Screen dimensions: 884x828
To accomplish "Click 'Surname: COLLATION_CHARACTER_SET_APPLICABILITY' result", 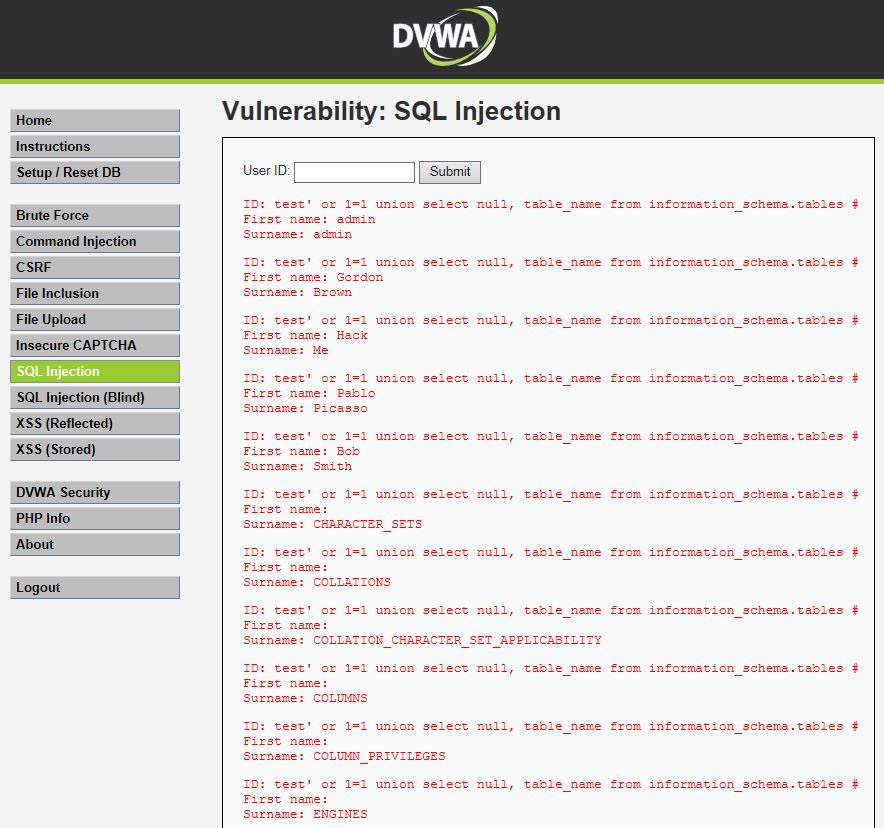I will 422,640.
